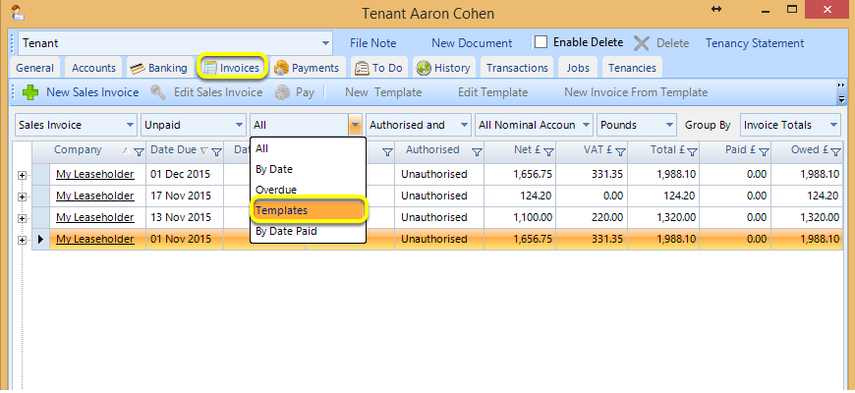The image size is (855, 393).
Task: Collapse the open All view dropdown arrow
Action: tap(355, 125)
